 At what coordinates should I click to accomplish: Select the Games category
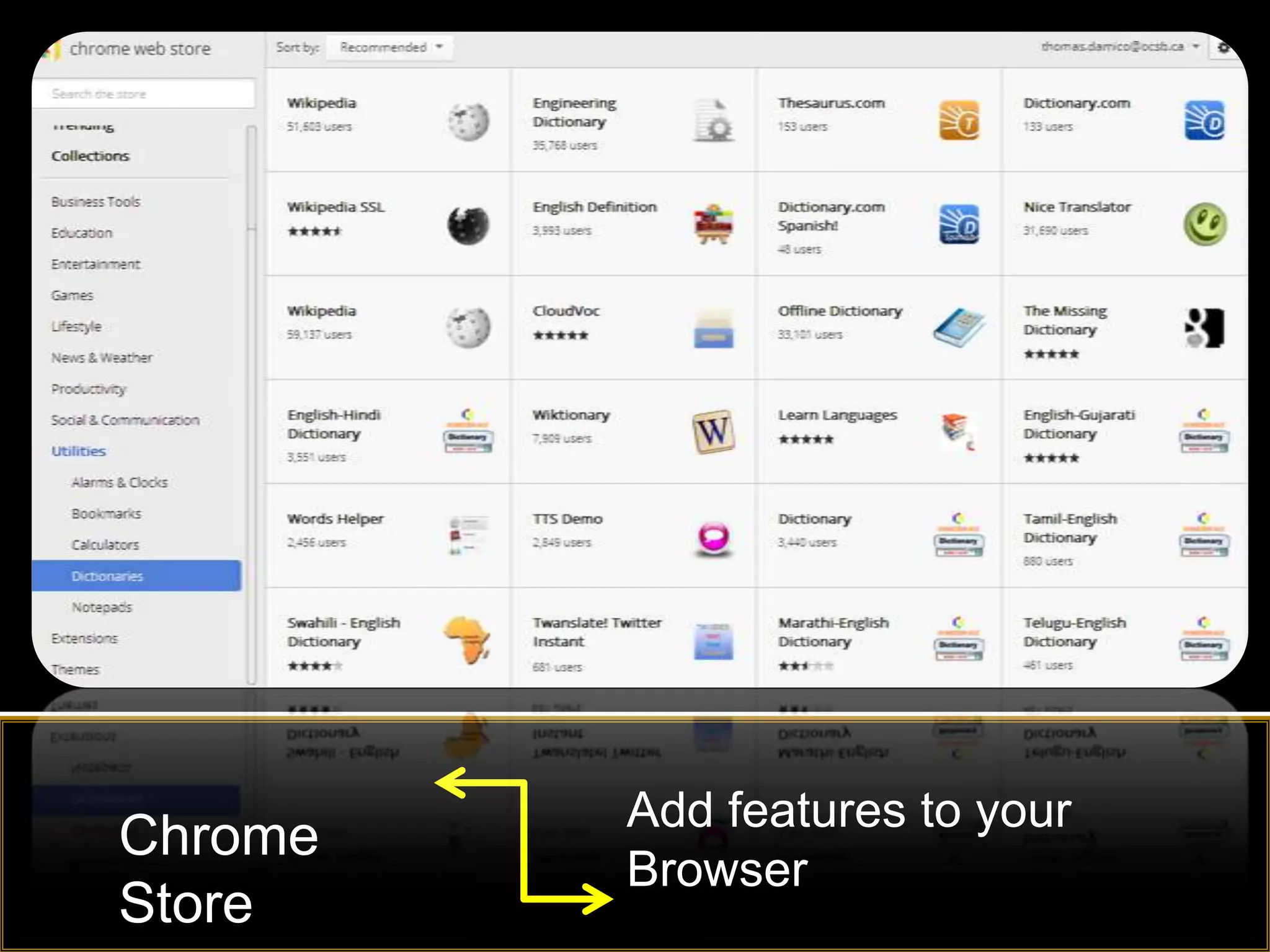[x=72, y=296]
